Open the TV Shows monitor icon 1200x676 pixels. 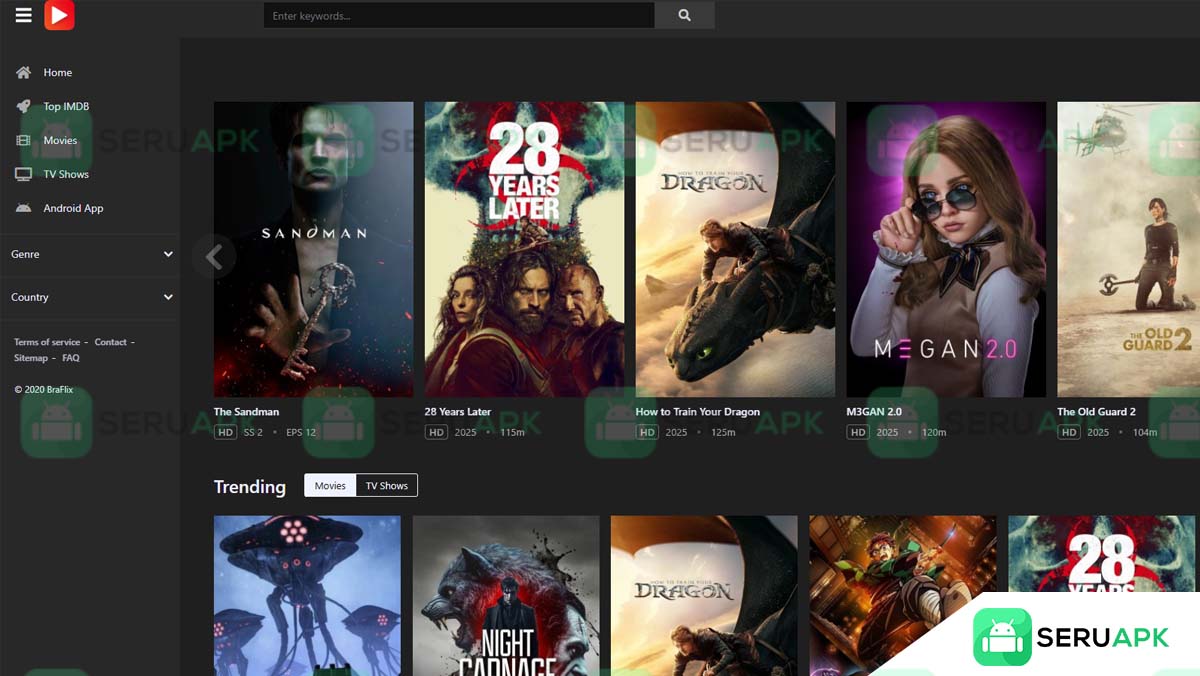pos(23,174)
